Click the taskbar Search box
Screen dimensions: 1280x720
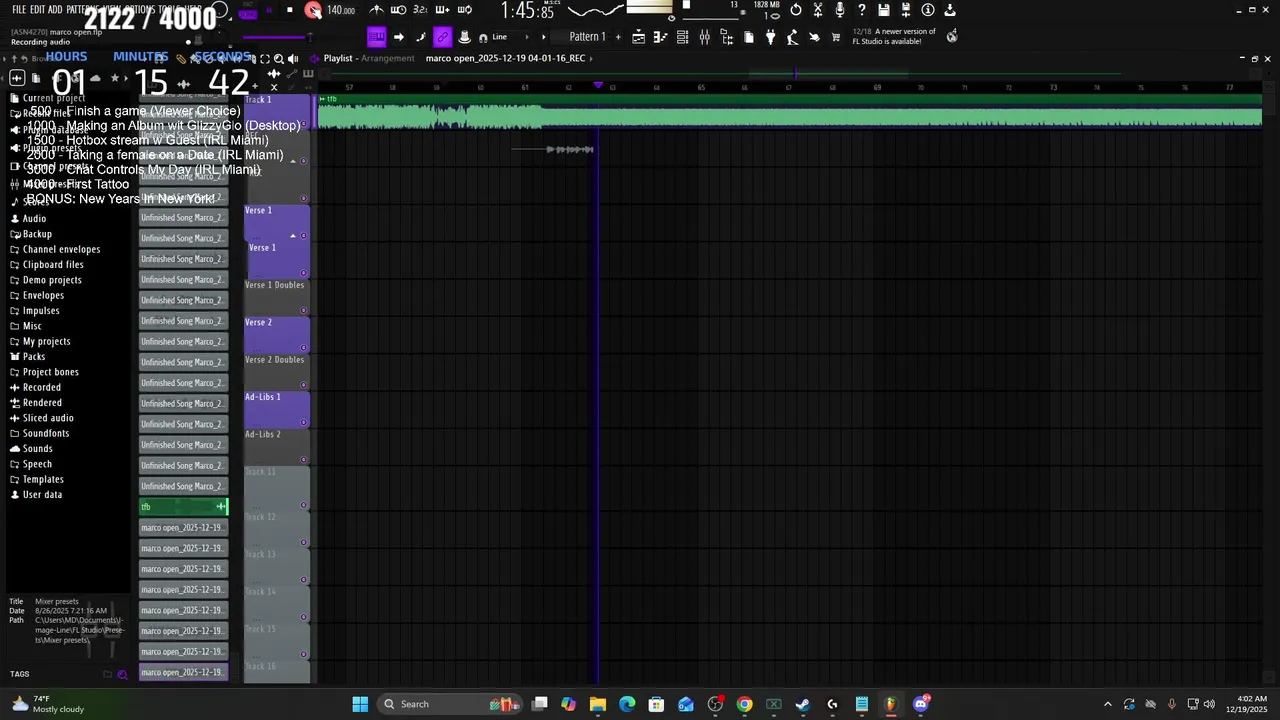[450, 704]
